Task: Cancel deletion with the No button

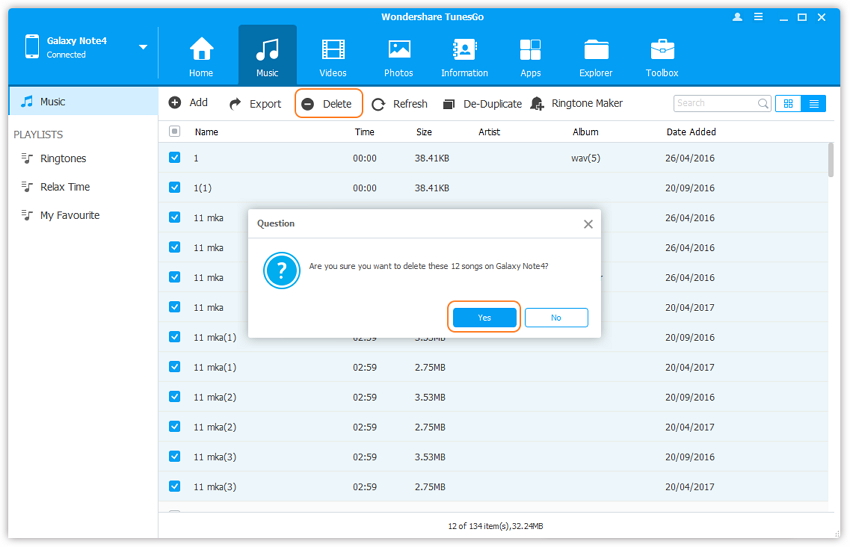Action: pos(556,318)
